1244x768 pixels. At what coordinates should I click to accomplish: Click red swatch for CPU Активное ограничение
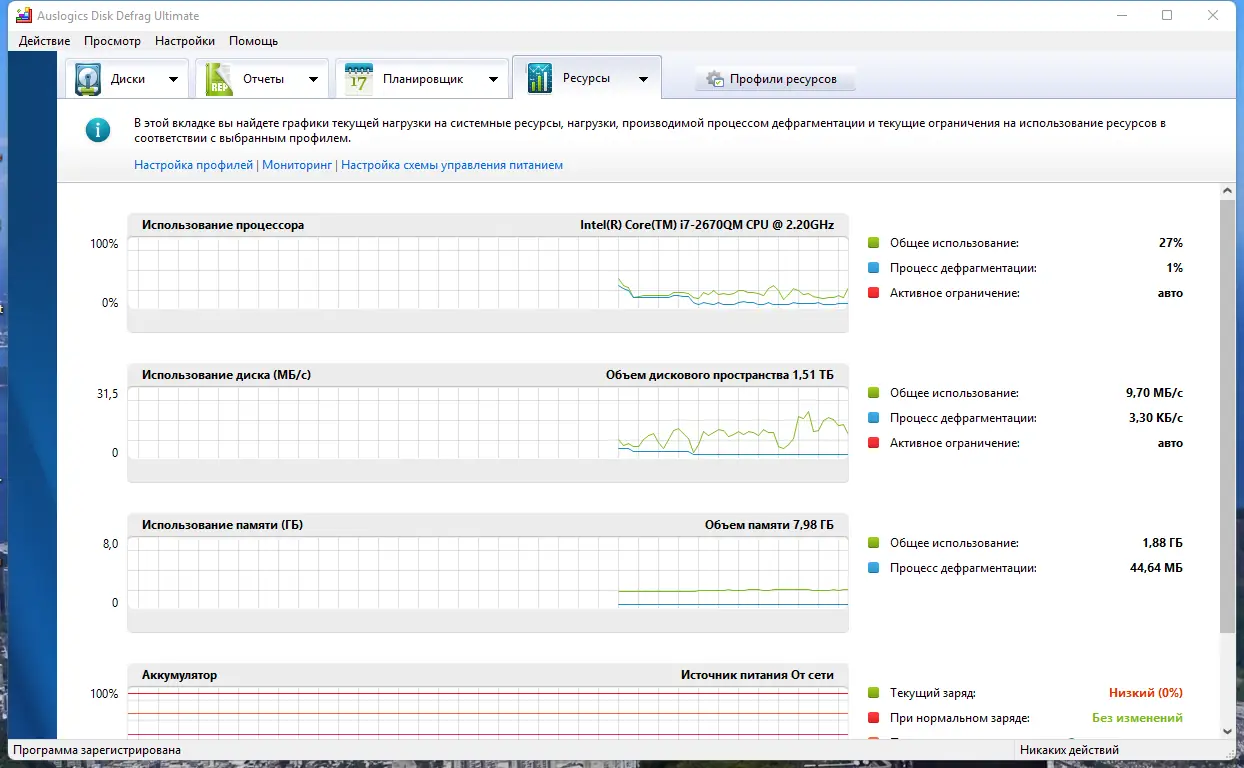pos(873,293)
